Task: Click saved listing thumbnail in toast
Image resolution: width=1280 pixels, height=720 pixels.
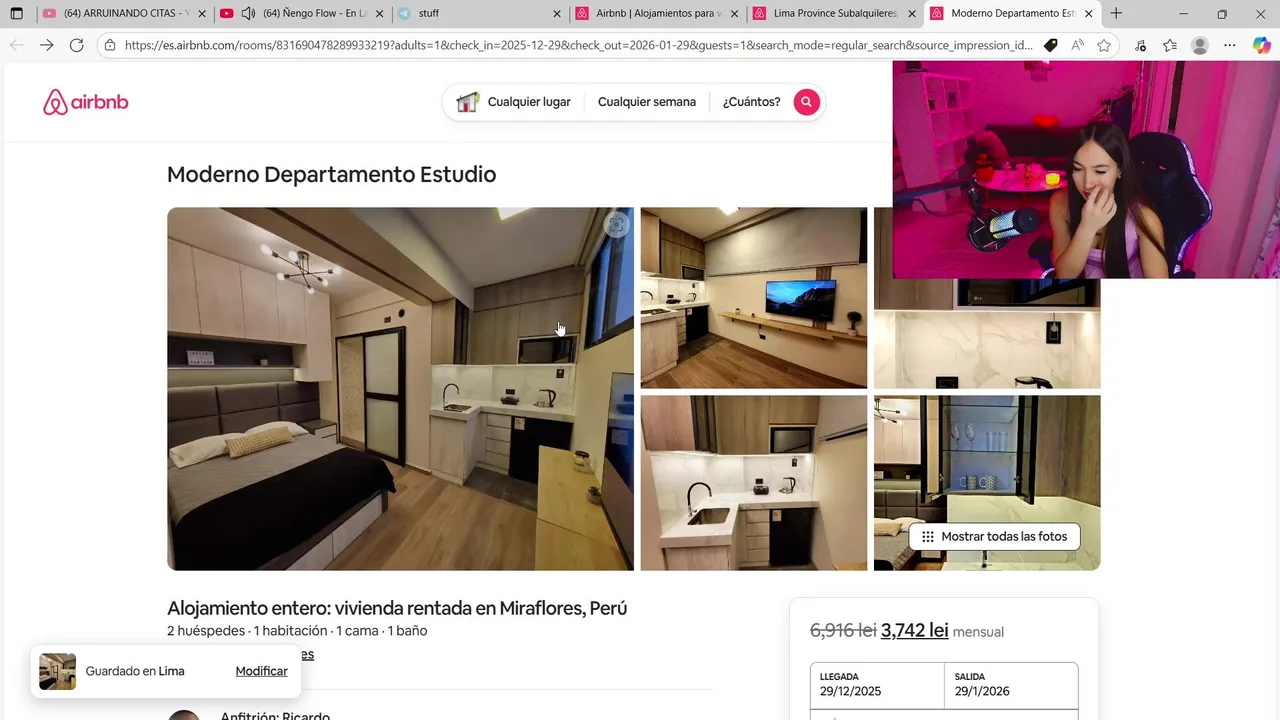Action: 58,671
